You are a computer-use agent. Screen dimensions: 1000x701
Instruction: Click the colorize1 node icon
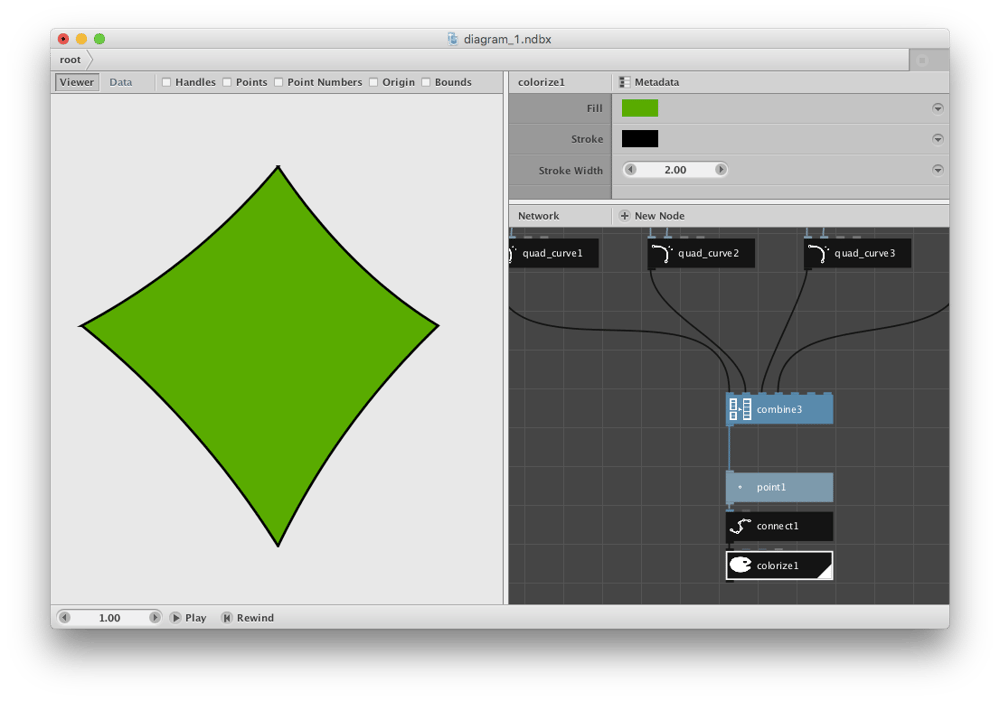pos(740,565)
